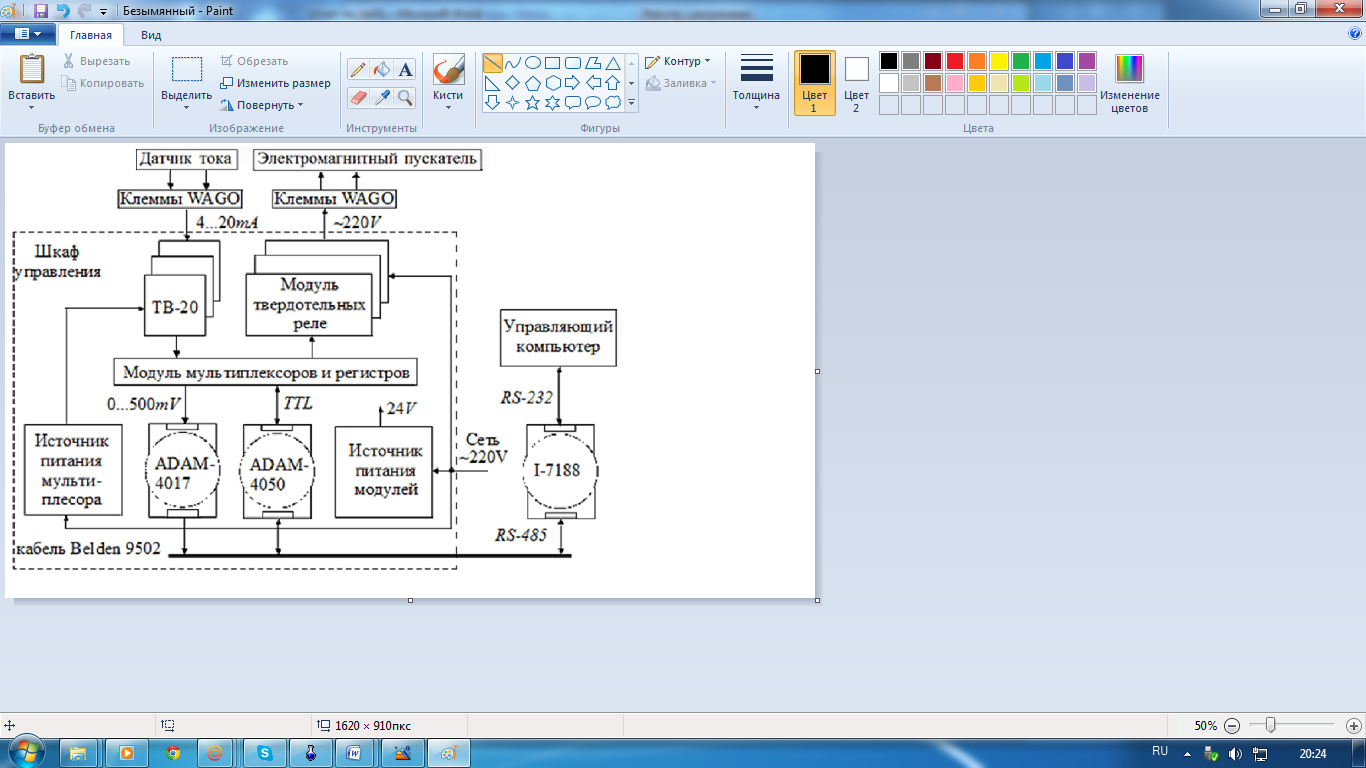Click the Обрезать (Crop) button
The width and height of the screenshot is (1366, 768).
[254, 61]
